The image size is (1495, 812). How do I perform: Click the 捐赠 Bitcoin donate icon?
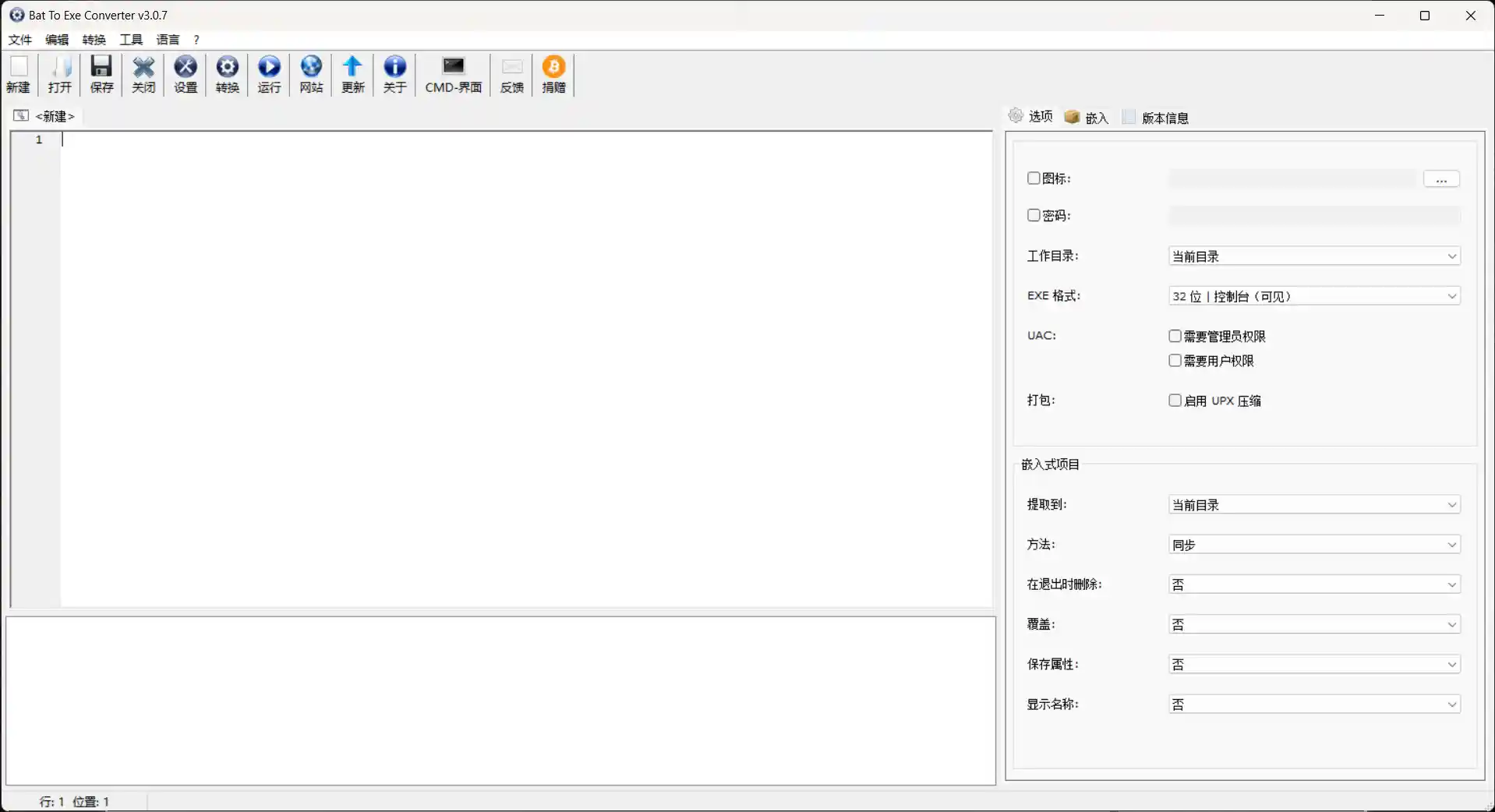coord(554,75)
